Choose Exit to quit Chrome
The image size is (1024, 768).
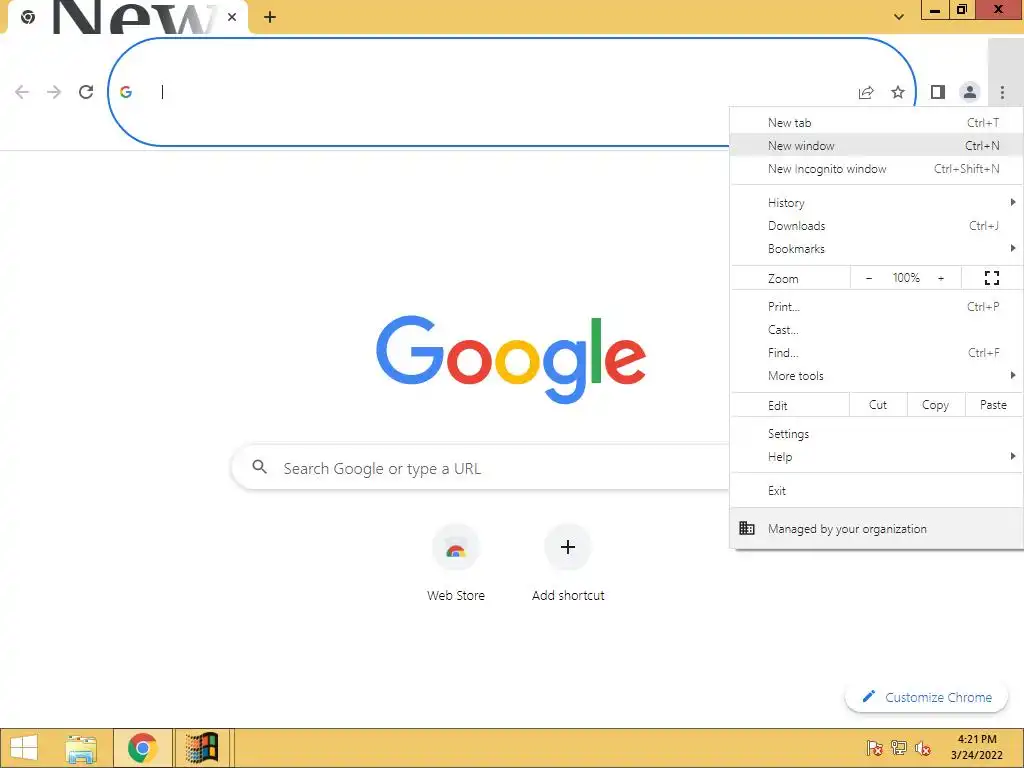point(876,490)
